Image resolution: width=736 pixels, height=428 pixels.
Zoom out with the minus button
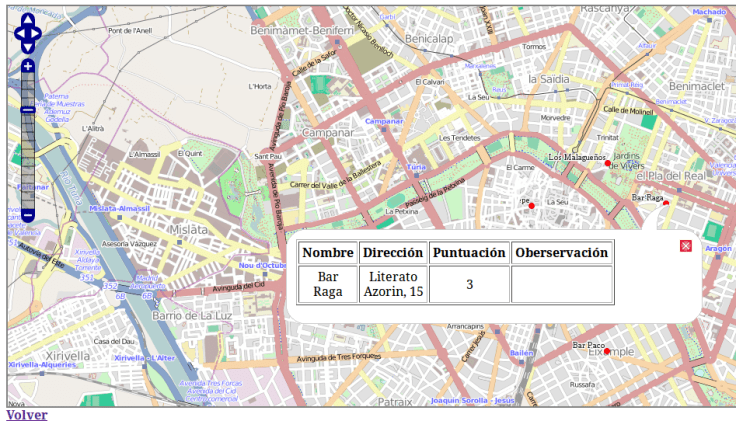pos(28,215)
